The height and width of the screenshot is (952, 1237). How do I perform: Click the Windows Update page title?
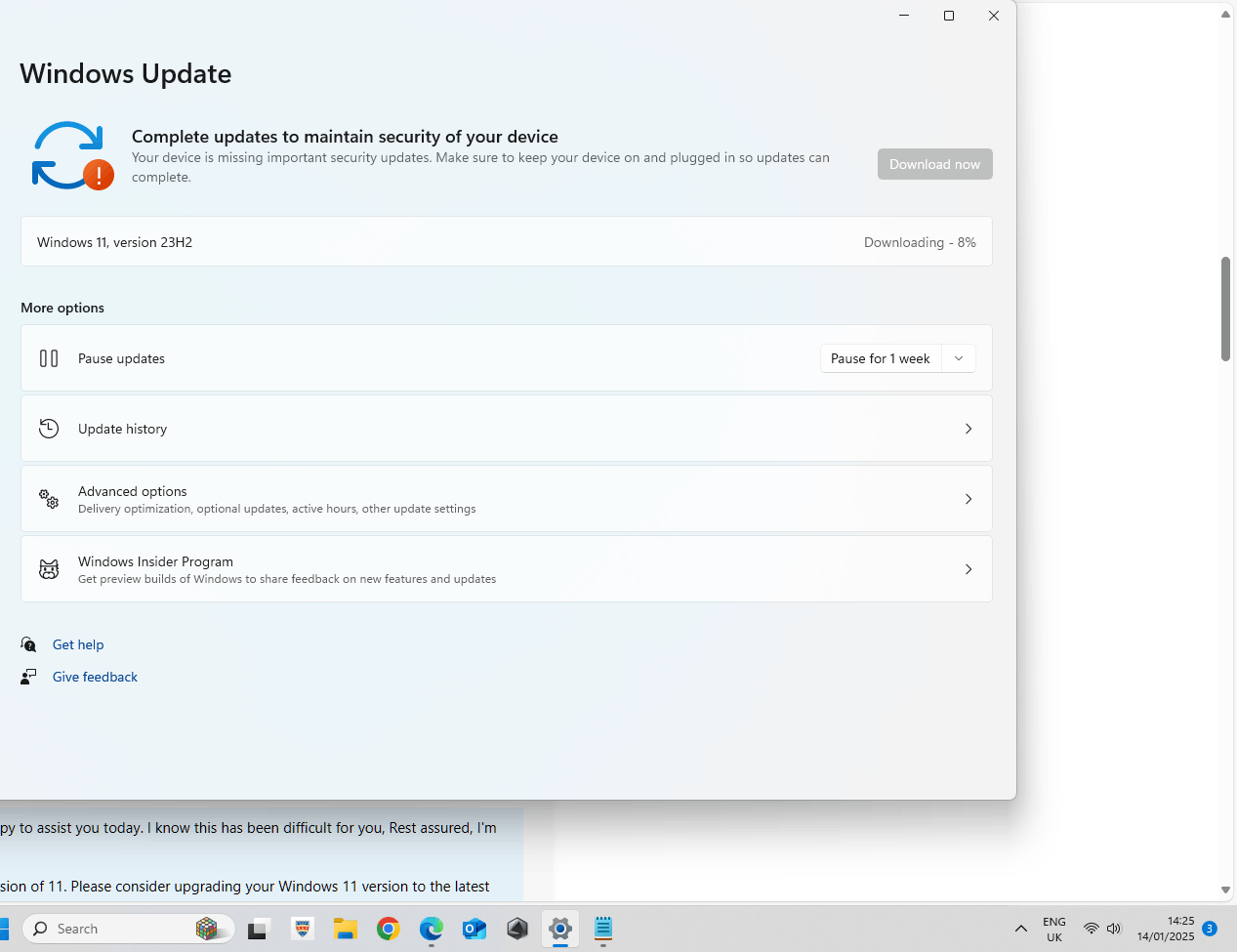pos(126,74)
